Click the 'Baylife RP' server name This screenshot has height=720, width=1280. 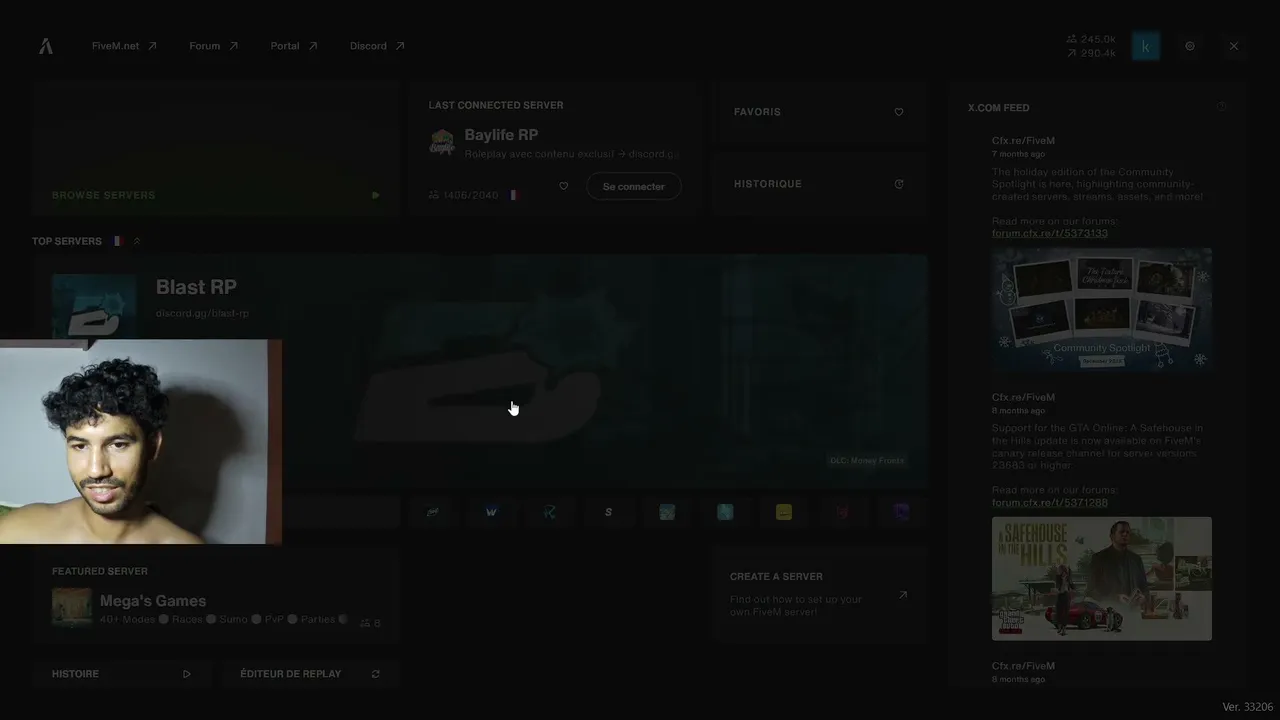click(x=501, y=135)
